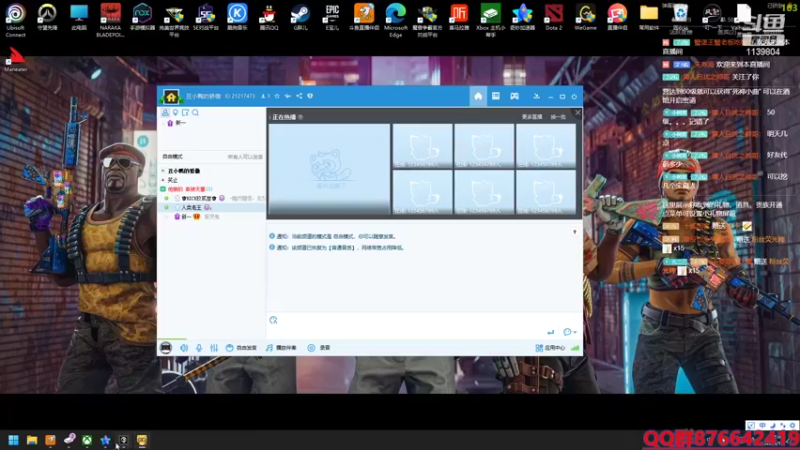Open '应用中心' app center
The image size is (800, 450).
(550, 348)
